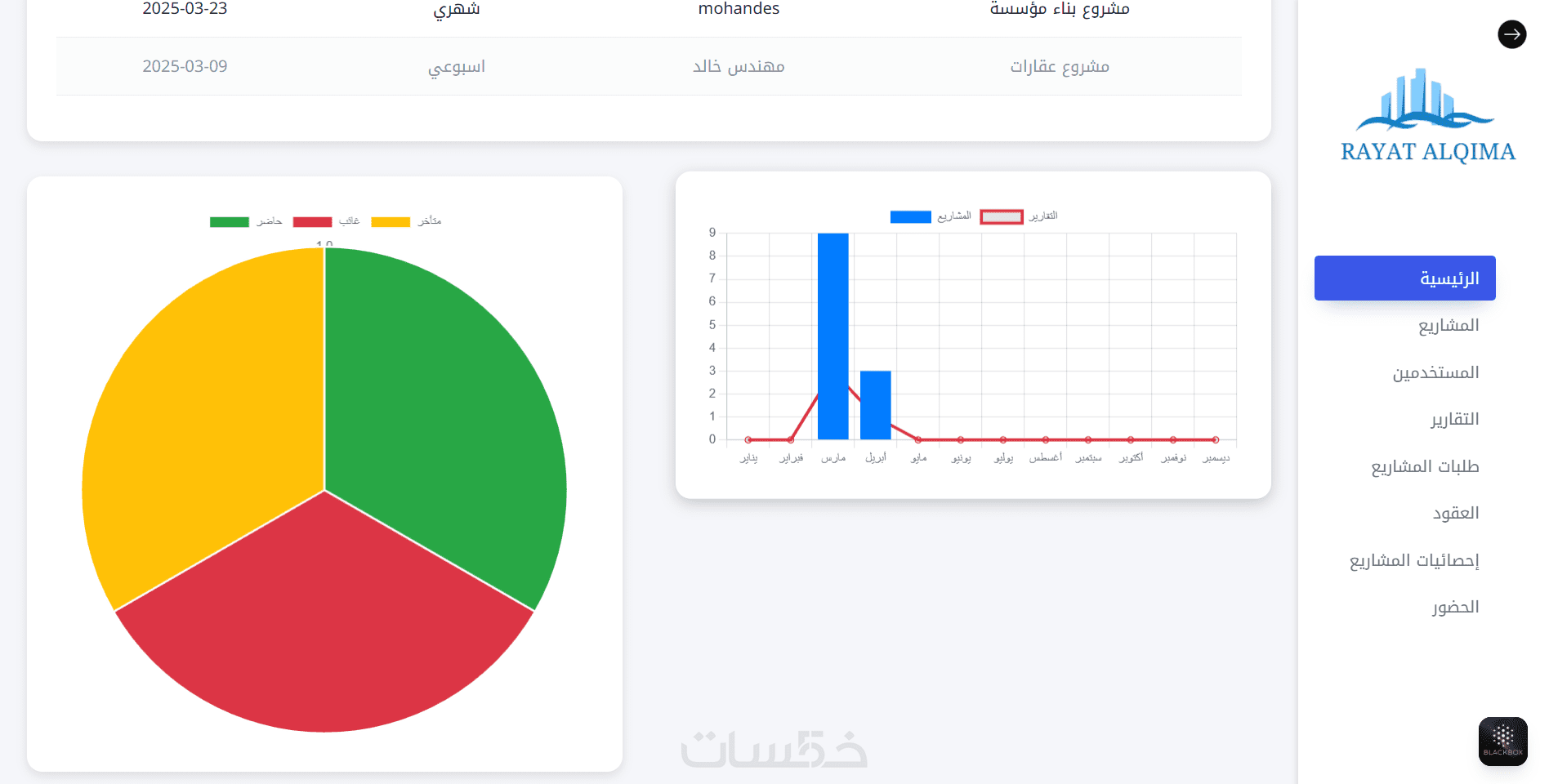The width and height of the screenshot is (1549, 784).
Task: Open طلبات المشاريع project requests
Action: click(1425, 466)
